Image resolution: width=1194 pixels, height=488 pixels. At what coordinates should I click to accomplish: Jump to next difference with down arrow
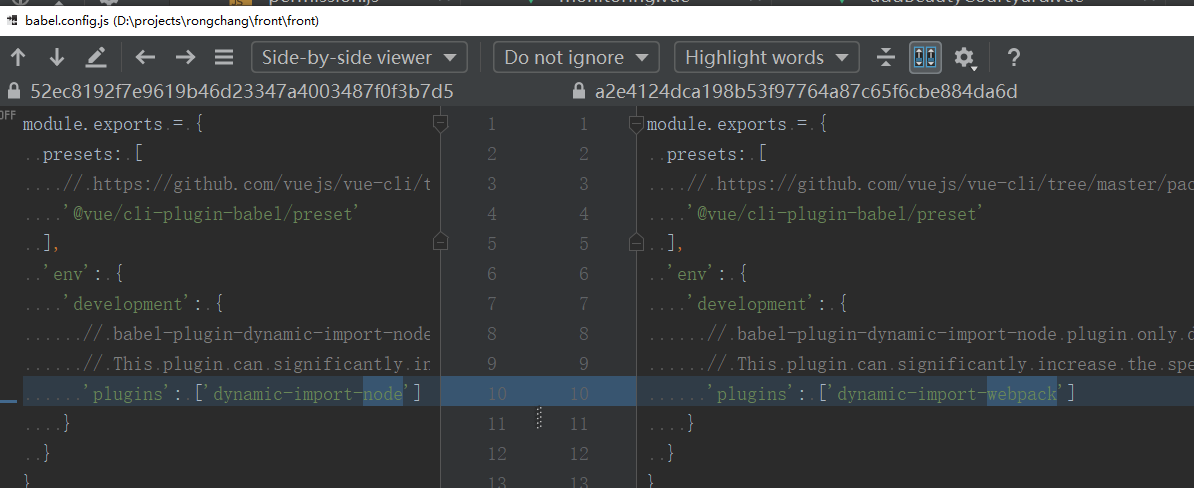pyautogui.click(x=57, y=57)
